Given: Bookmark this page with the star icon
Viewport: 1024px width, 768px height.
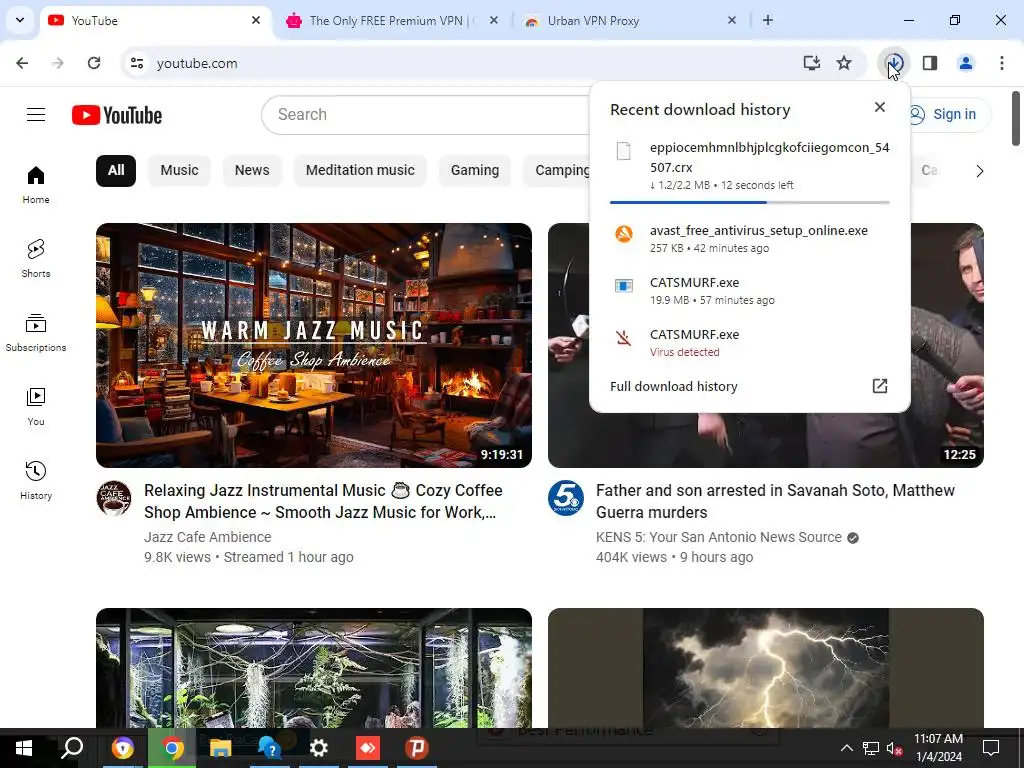Looking at the screenshot, I should point(844,63).
